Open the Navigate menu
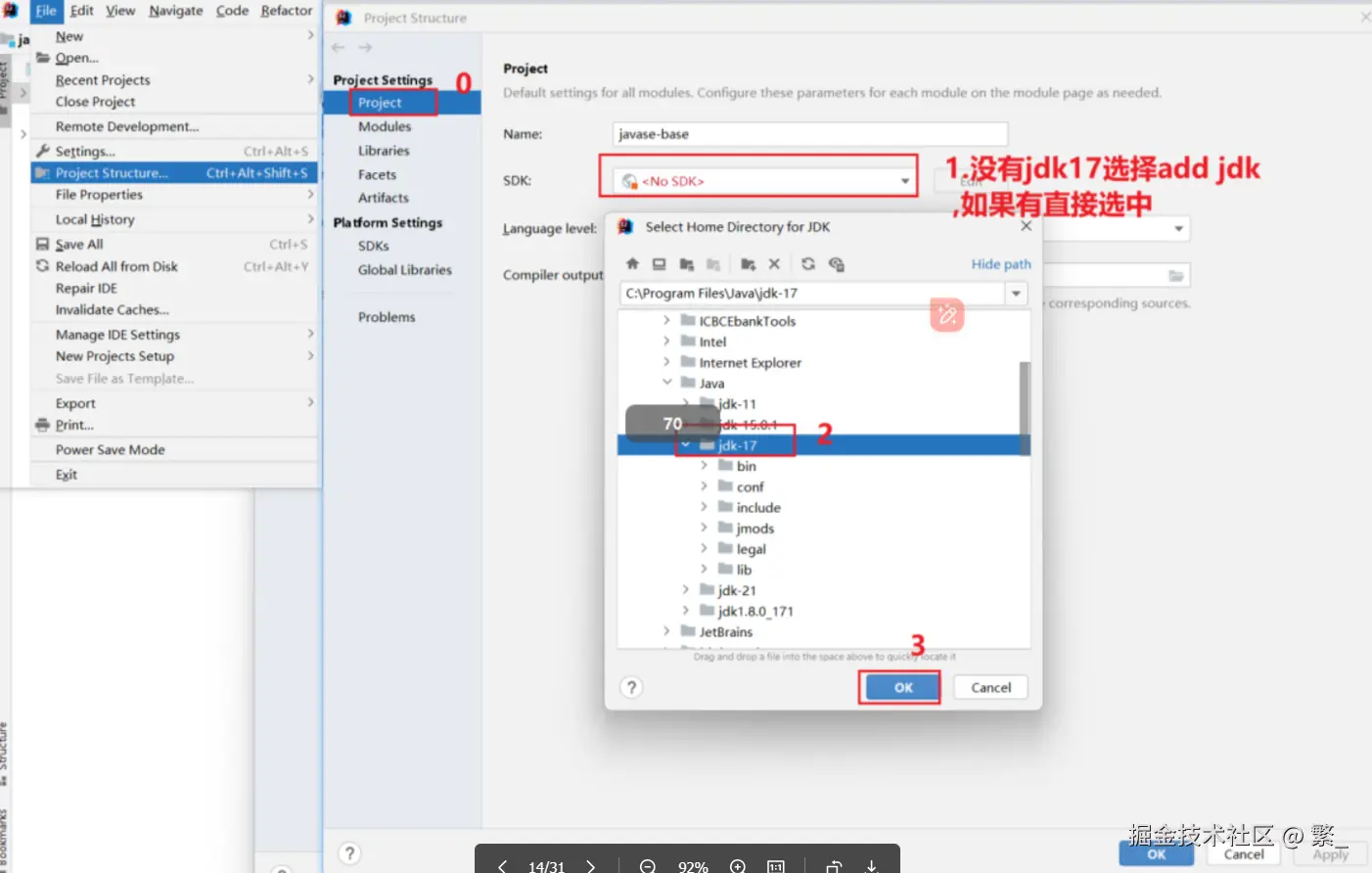Image resolution: width=1372 pixels, height=873 pixels. [x=176, y=11]
